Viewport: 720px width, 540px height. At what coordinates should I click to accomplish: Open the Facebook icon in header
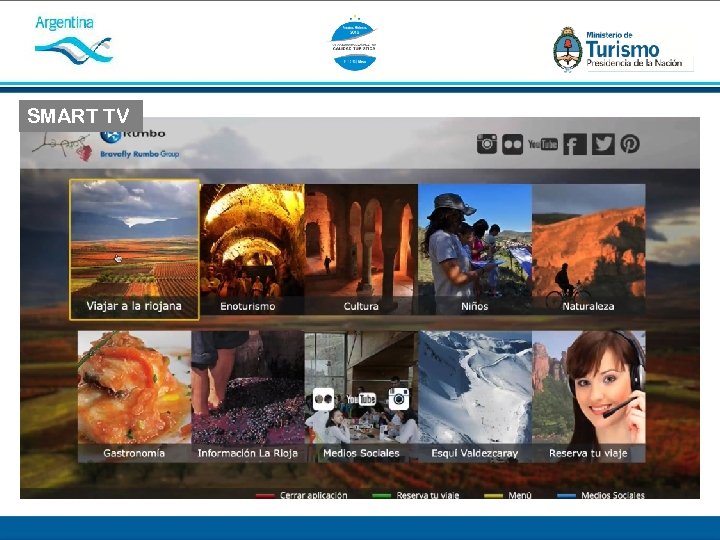click(574, 144)
